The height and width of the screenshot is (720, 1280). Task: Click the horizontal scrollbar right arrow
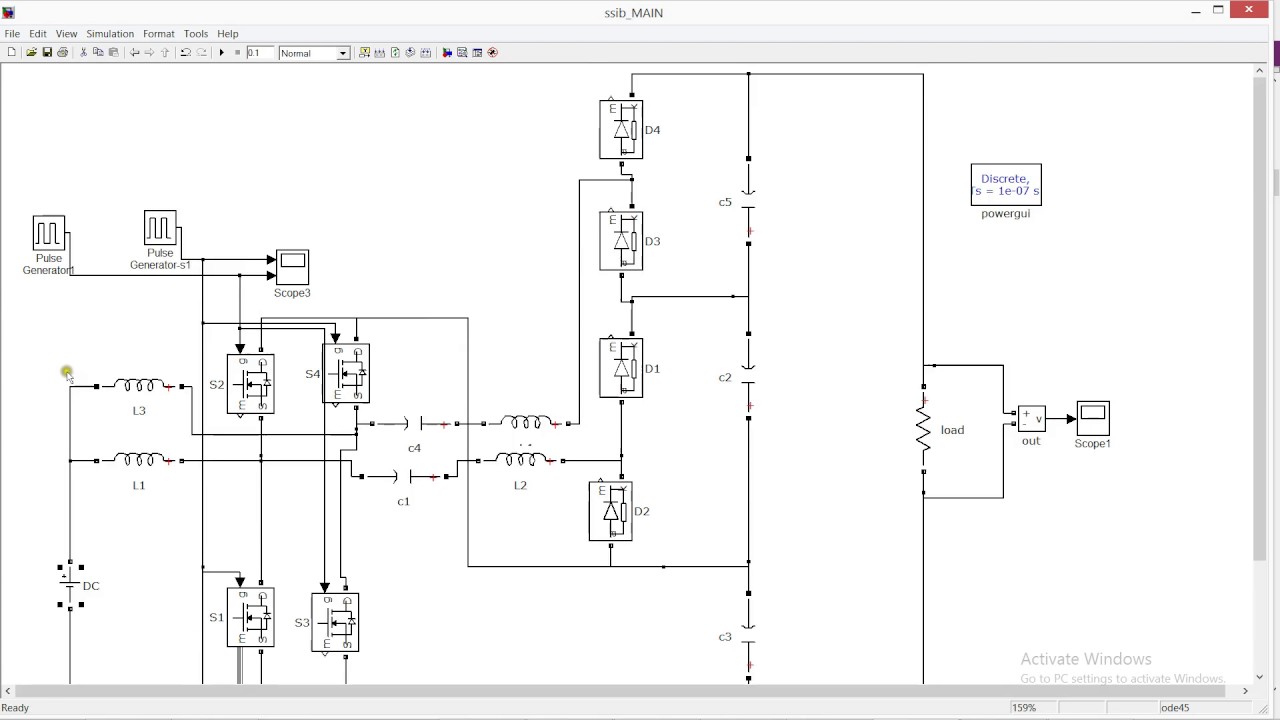tap(1245, 691)
